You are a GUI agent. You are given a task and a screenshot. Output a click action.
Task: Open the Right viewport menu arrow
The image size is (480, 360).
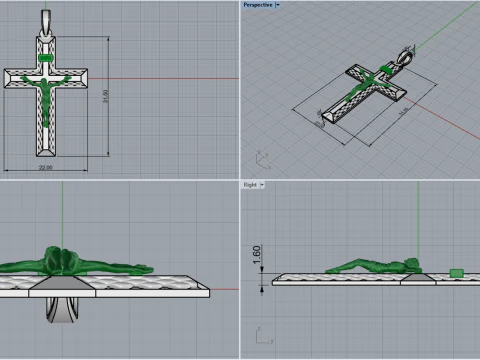tap(262, 185)
